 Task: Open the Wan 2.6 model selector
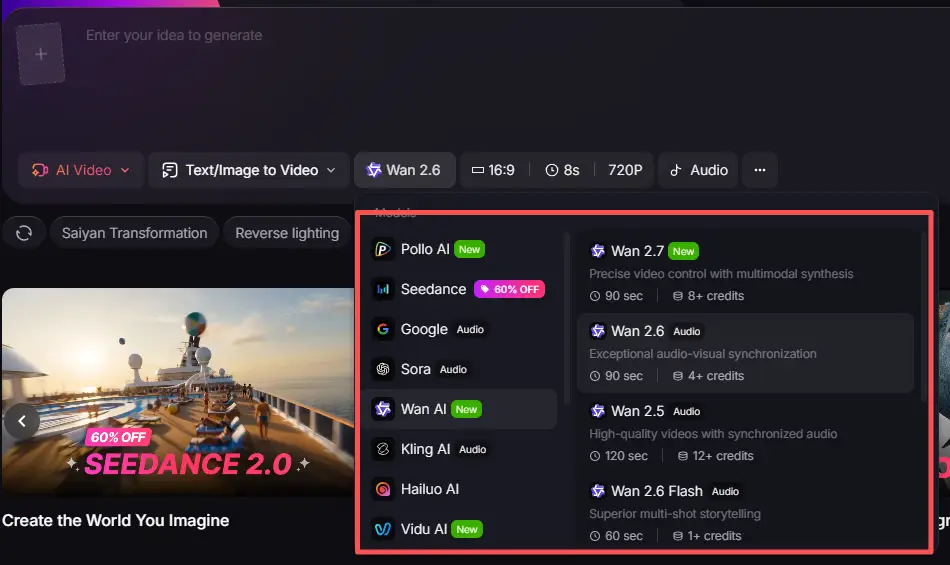(404, 170)
